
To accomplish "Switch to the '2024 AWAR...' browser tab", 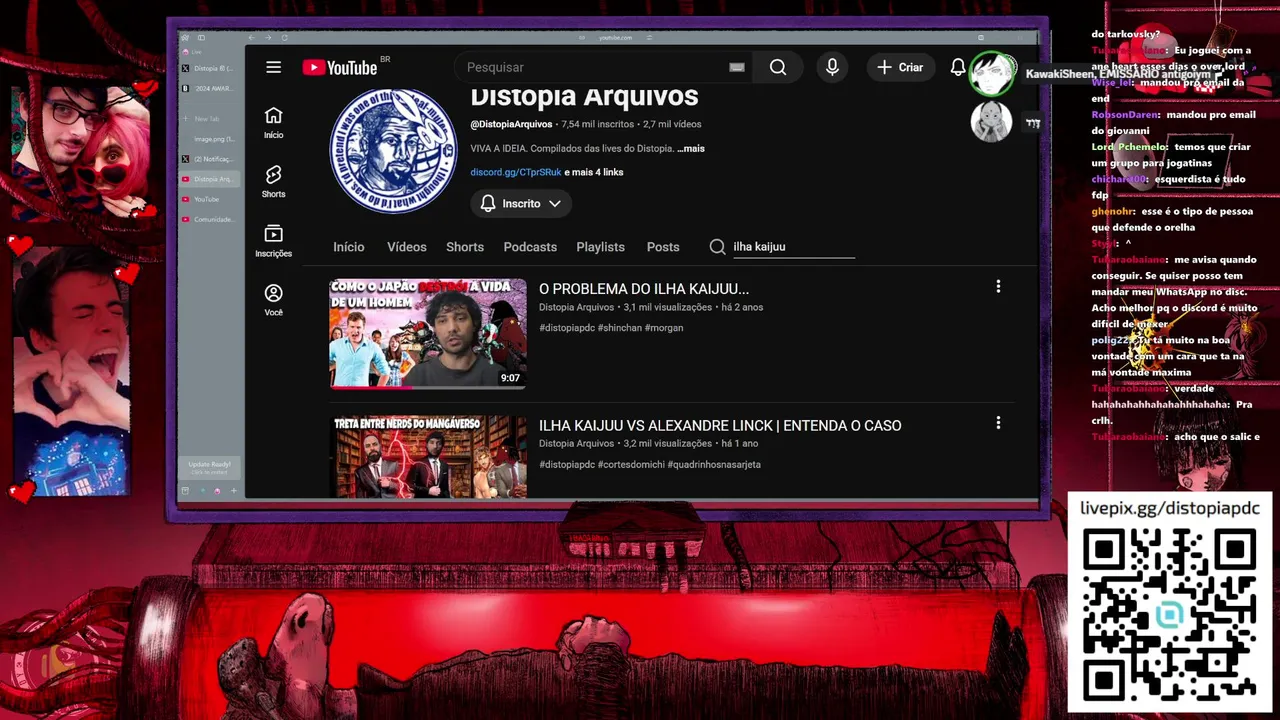I will coord(208,88).
